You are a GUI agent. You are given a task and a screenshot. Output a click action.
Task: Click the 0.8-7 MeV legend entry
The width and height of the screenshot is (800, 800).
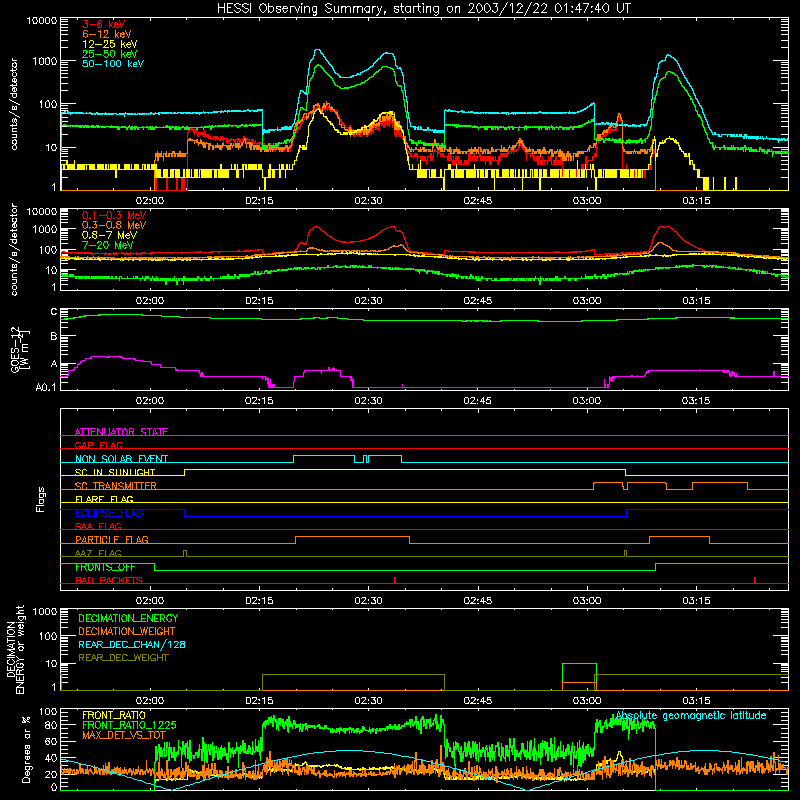coord(109,235)
